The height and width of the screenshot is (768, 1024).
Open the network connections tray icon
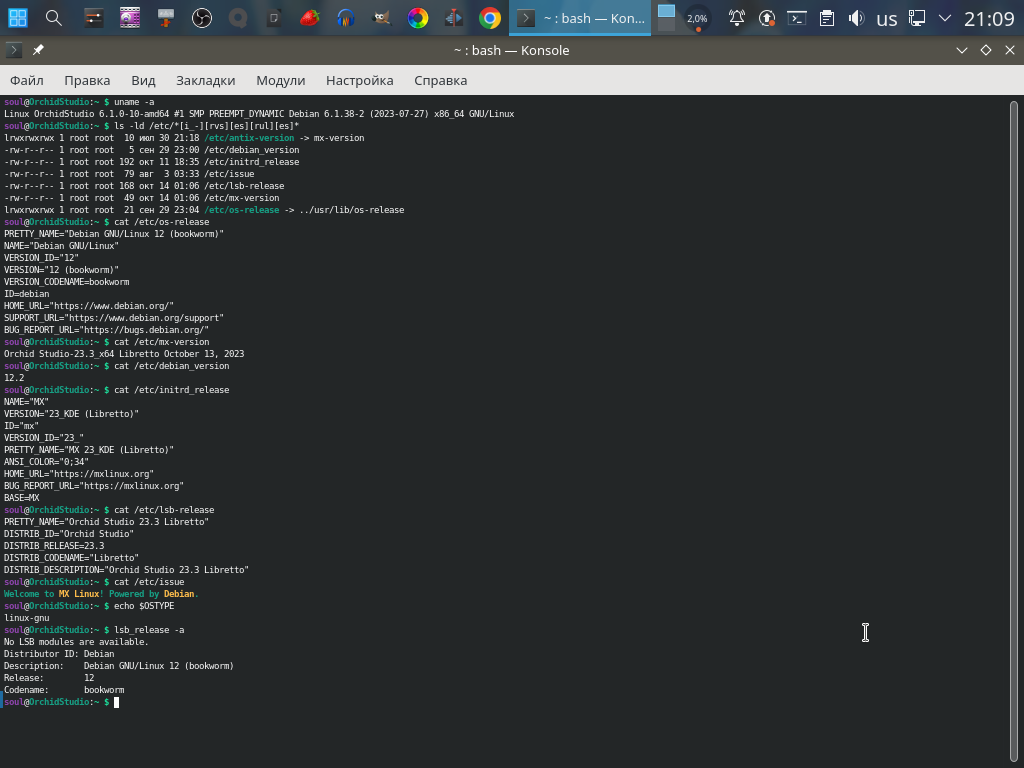tap(917, 18)
